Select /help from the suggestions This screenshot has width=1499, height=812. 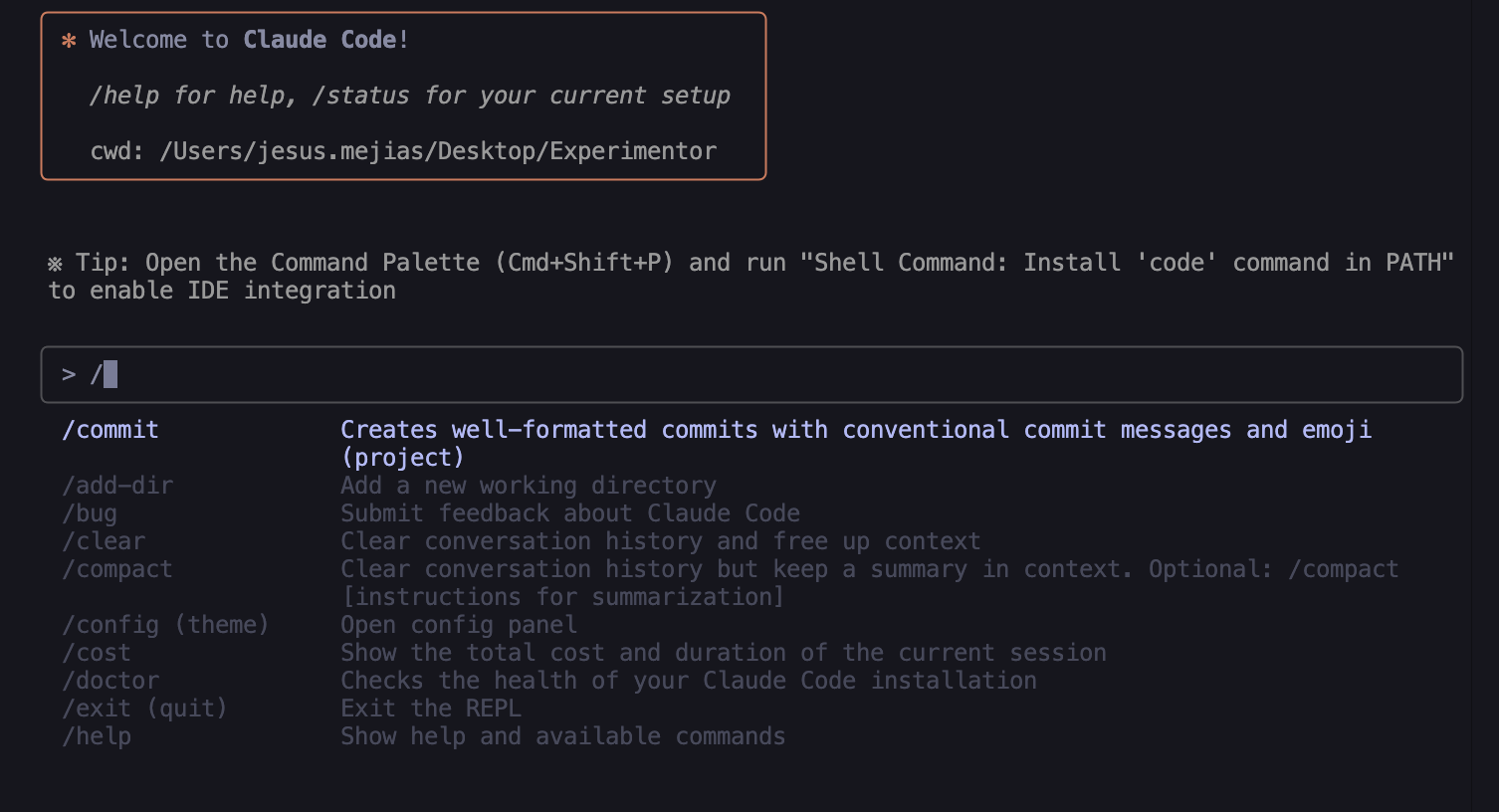(97, 735)
